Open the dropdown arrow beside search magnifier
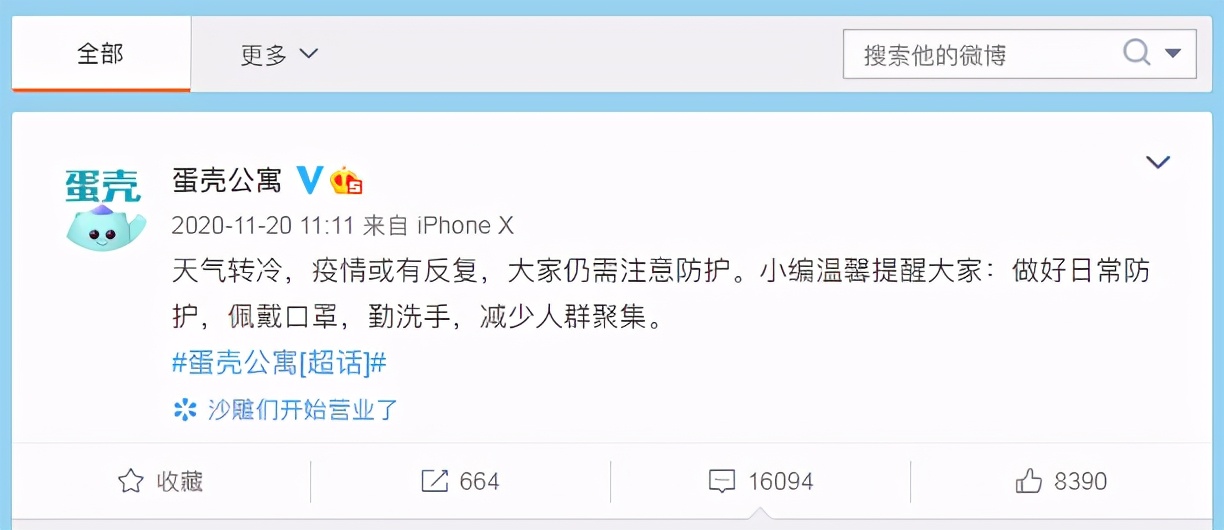1224x530 pixels. point(1174,53)
